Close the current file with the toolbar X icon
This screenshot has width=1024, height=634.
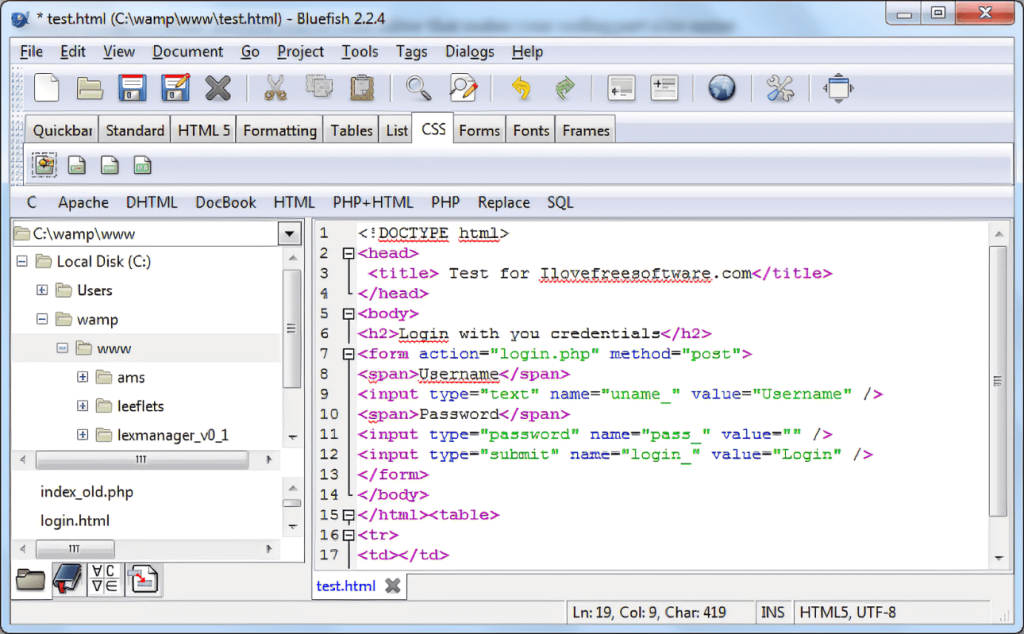point(218,88)
